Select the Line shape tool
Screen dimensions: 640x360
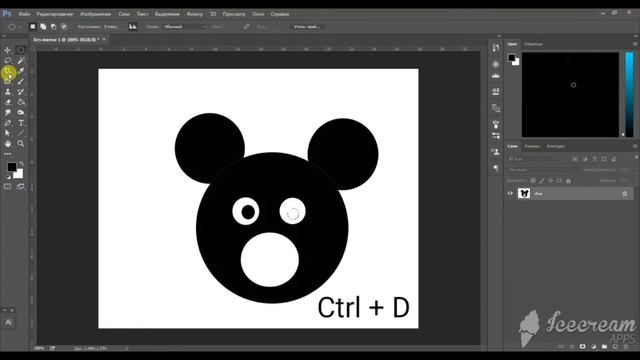tap(20, 133)
